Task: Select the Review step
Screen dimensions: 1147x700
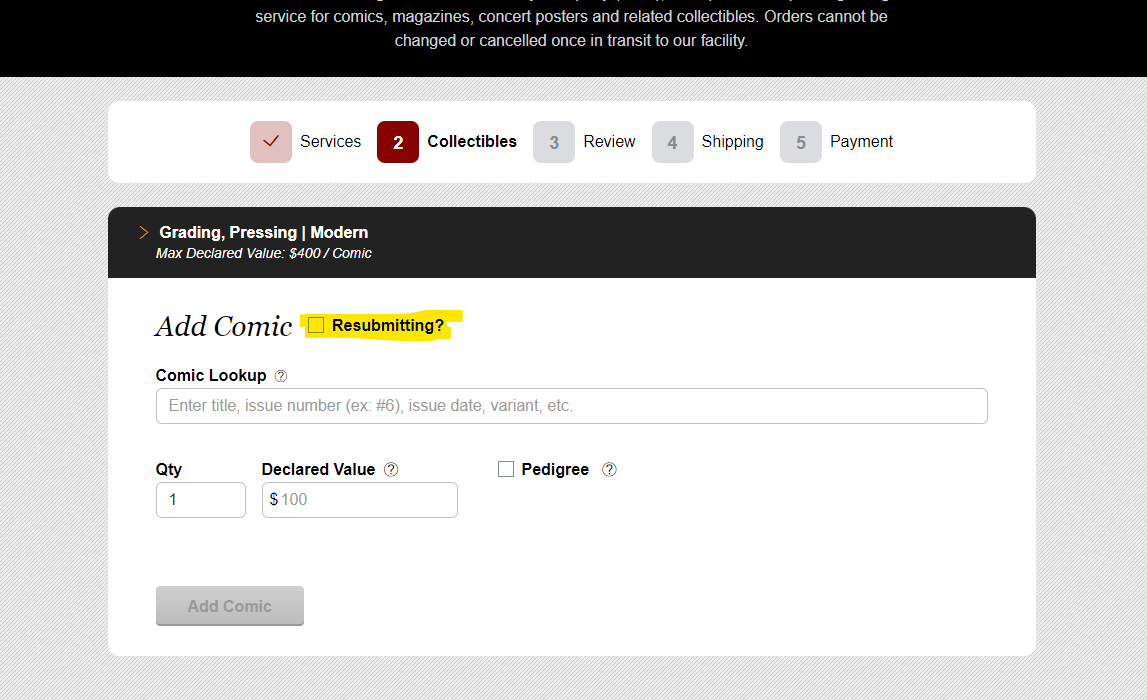Action: click(x=609, y=142)
